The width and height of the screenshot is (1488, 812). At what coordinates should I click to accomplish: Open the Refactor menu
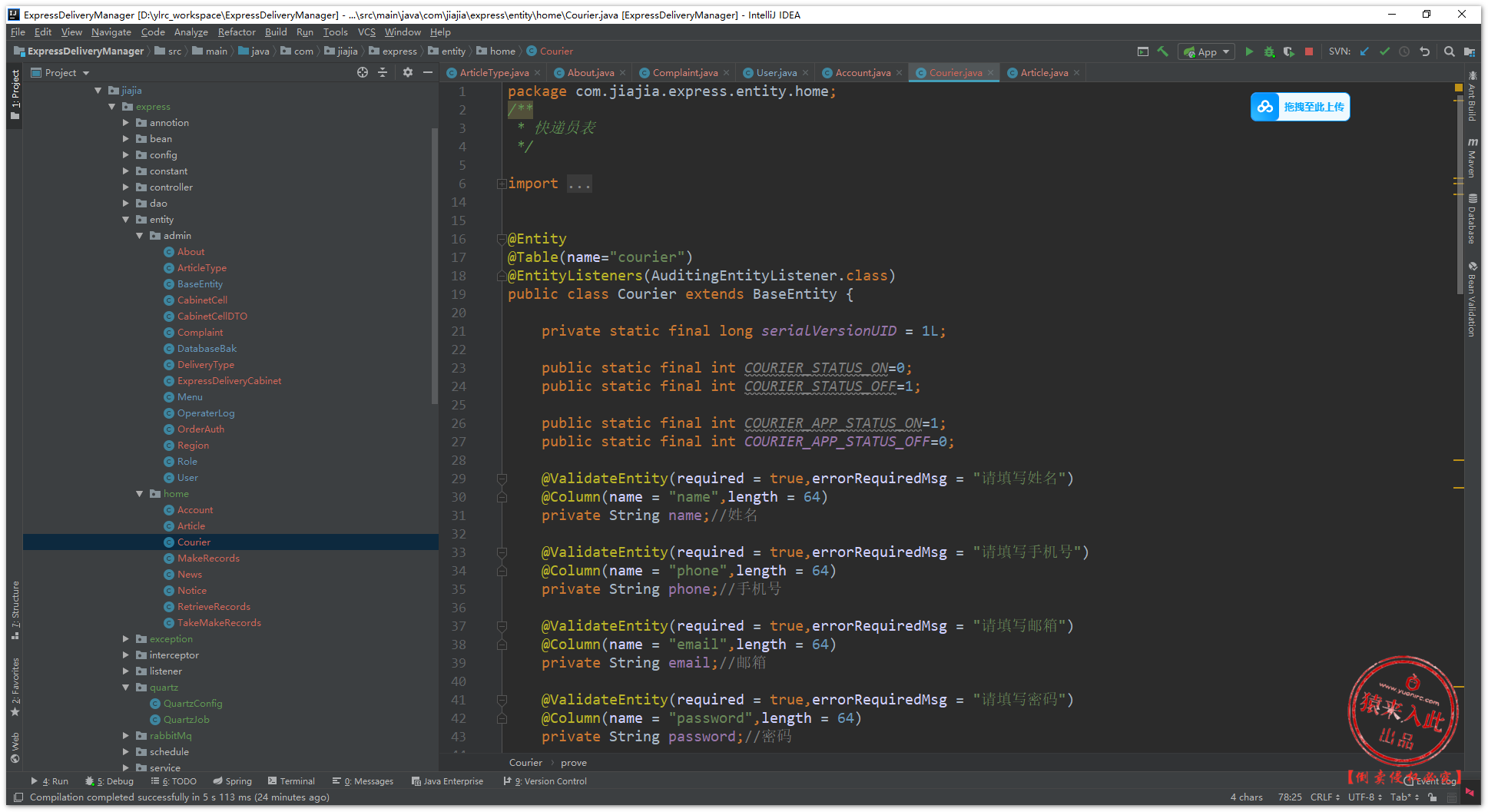[236, 32]
